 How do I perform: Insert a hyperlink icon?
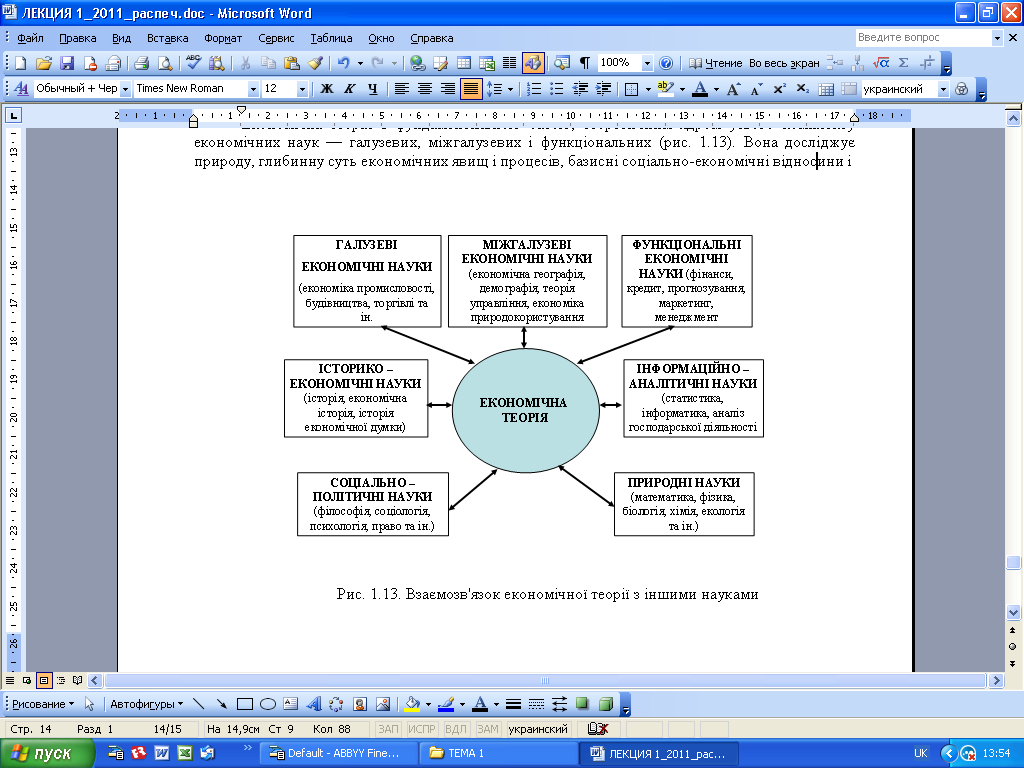click(417, 63)
